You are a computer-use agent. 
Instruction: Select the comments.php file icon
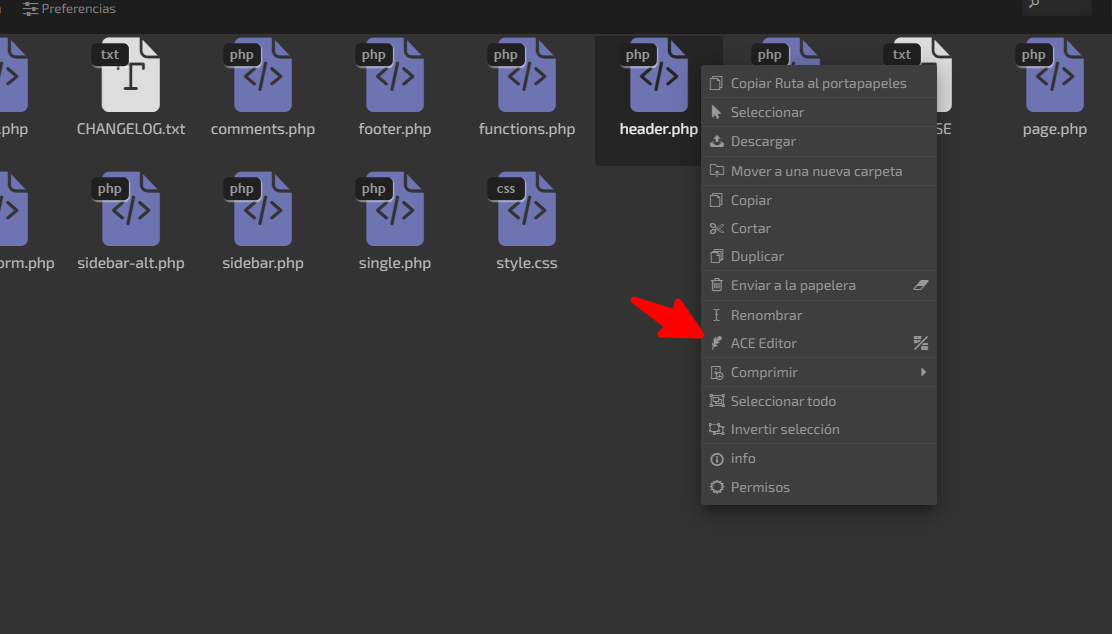[x=262, y=75]
